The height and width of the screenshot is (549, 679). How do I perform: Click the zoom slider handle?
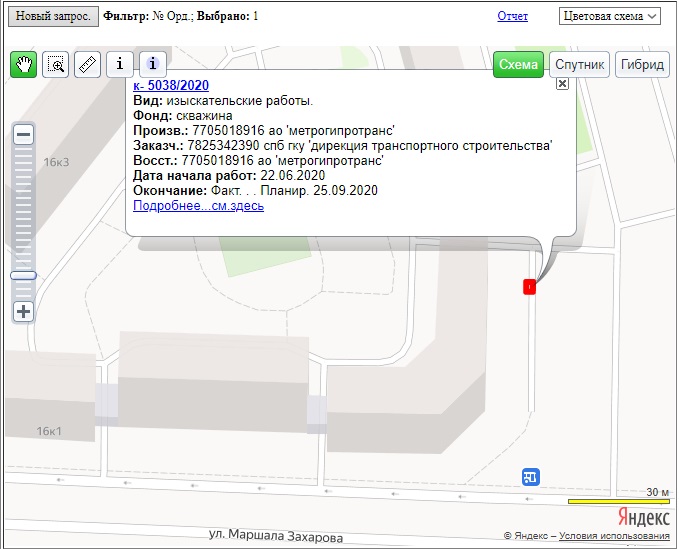pos(24,275)
